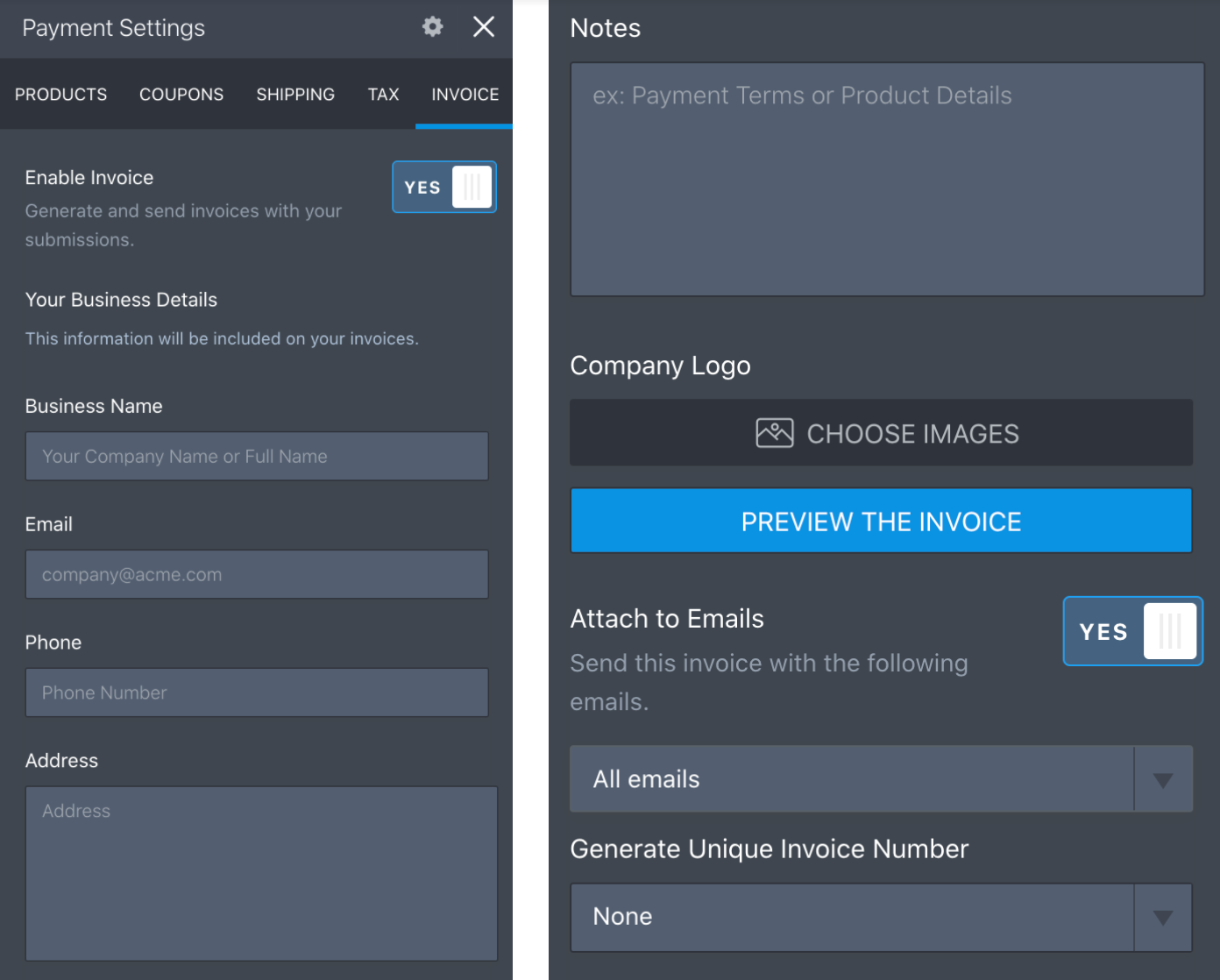Click inside the Notes text area
The width and height of the screenshot is (1220, 980).
887,180
